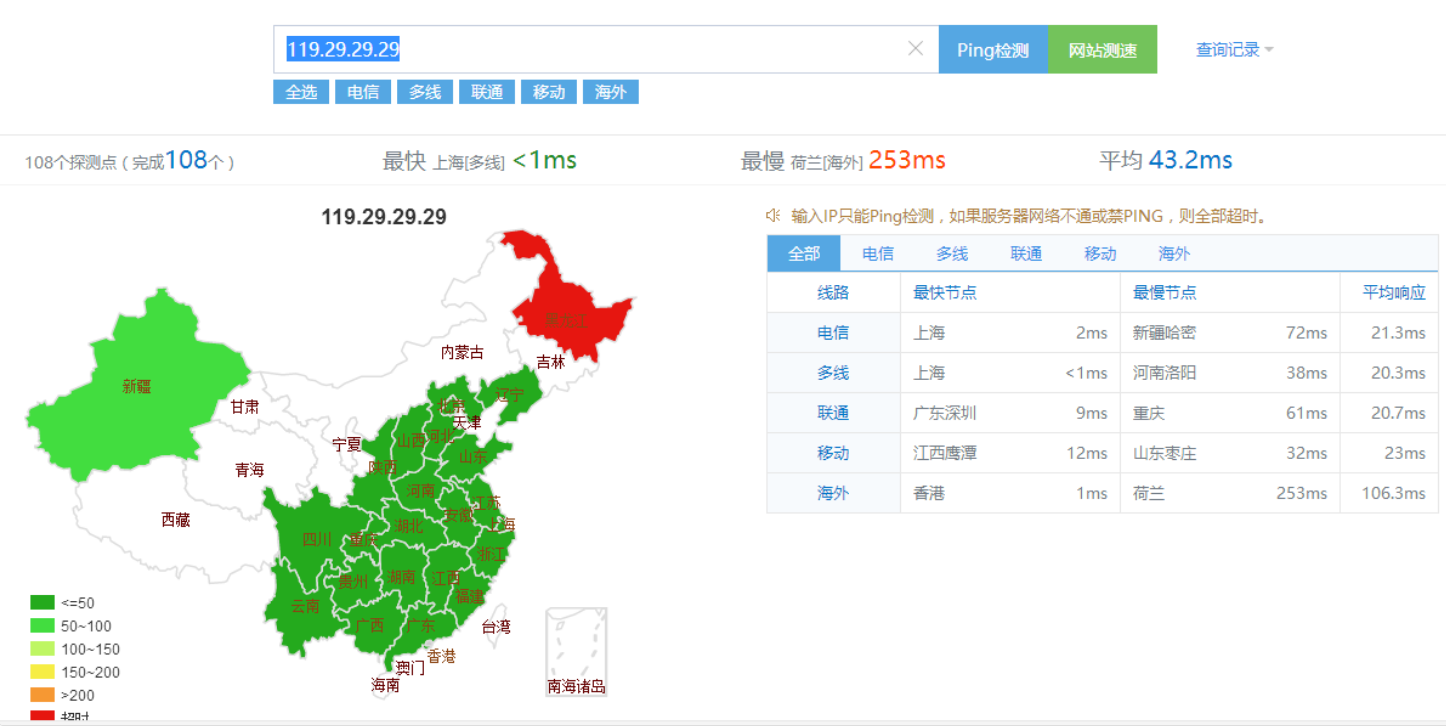
Task: Click the completed probes count 108
Action: pos(186,160)
